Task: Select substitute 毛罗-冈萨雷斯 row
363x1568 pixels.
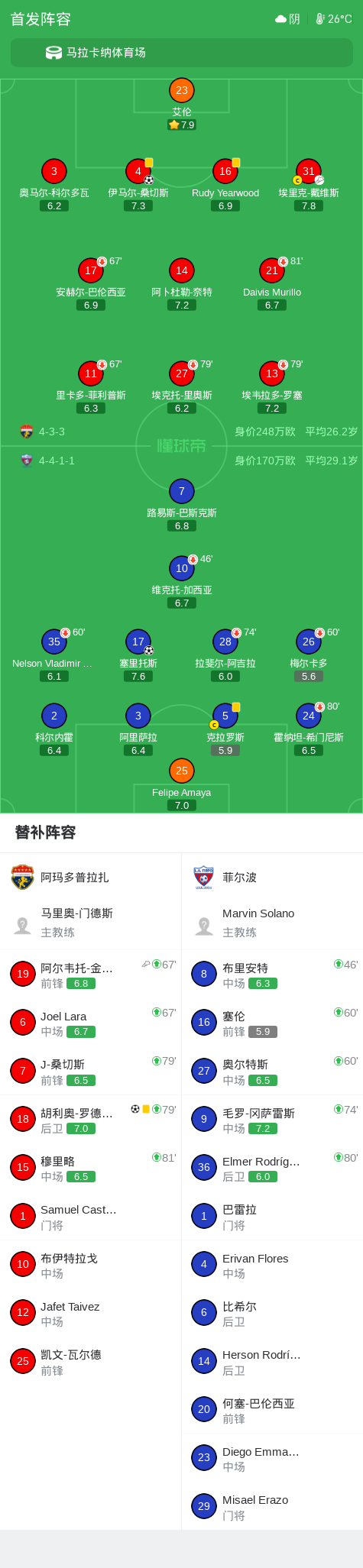Action: 272,1119
